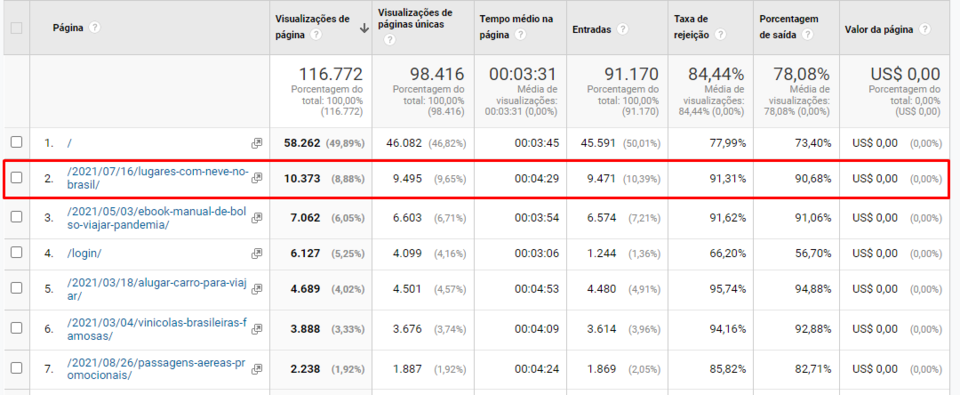Show help for Página column
This screenshot has width=960, height=395.
click(x=94, y=28)
